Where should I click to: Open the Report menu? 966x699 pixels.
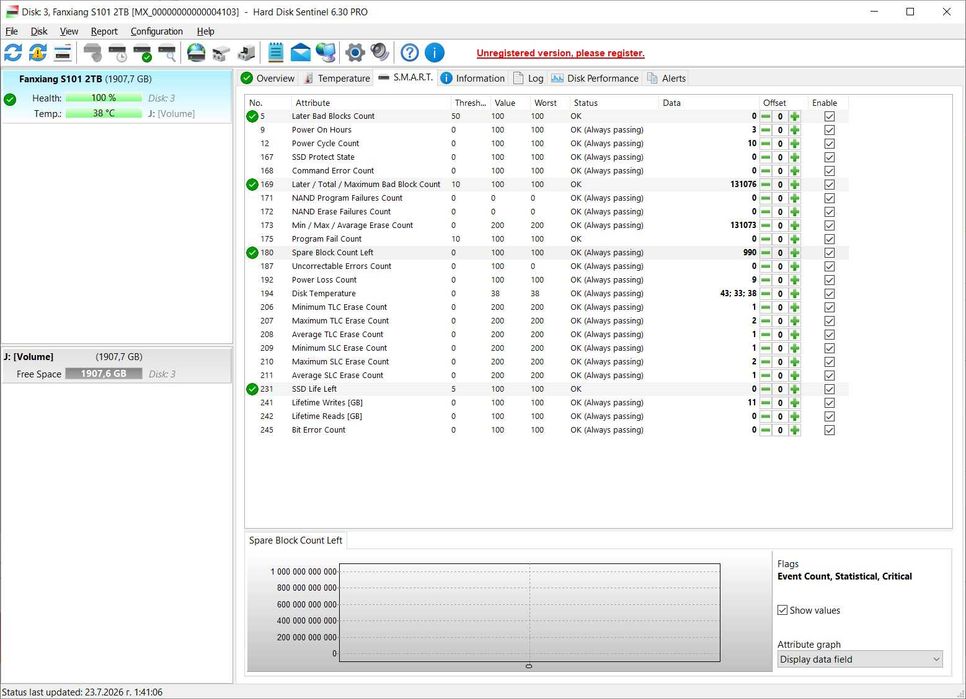tap(104, 31)
